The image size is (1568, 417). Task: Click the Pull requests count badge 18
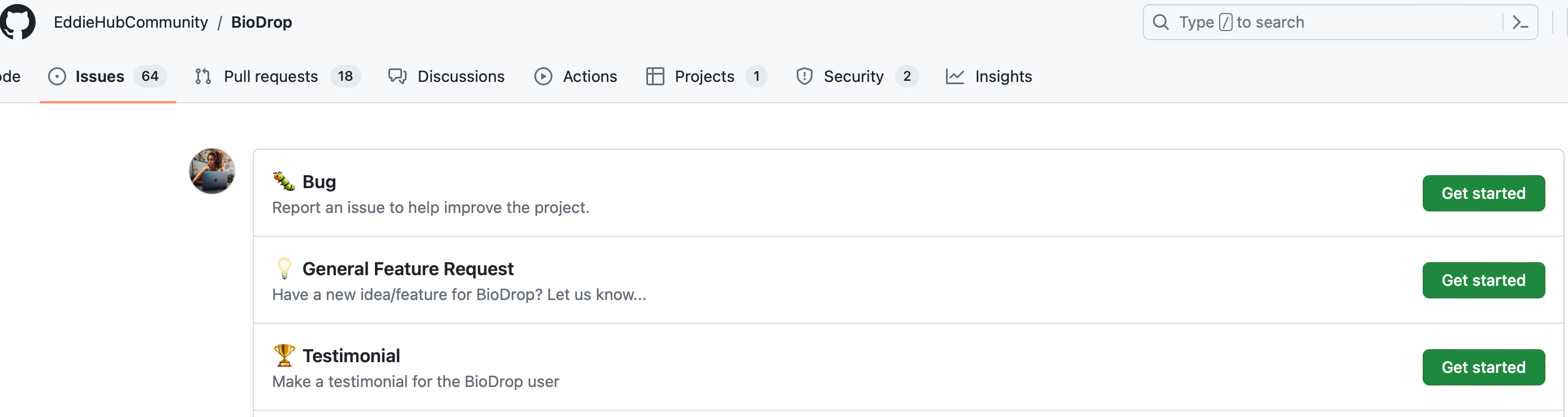coord(345,77)
